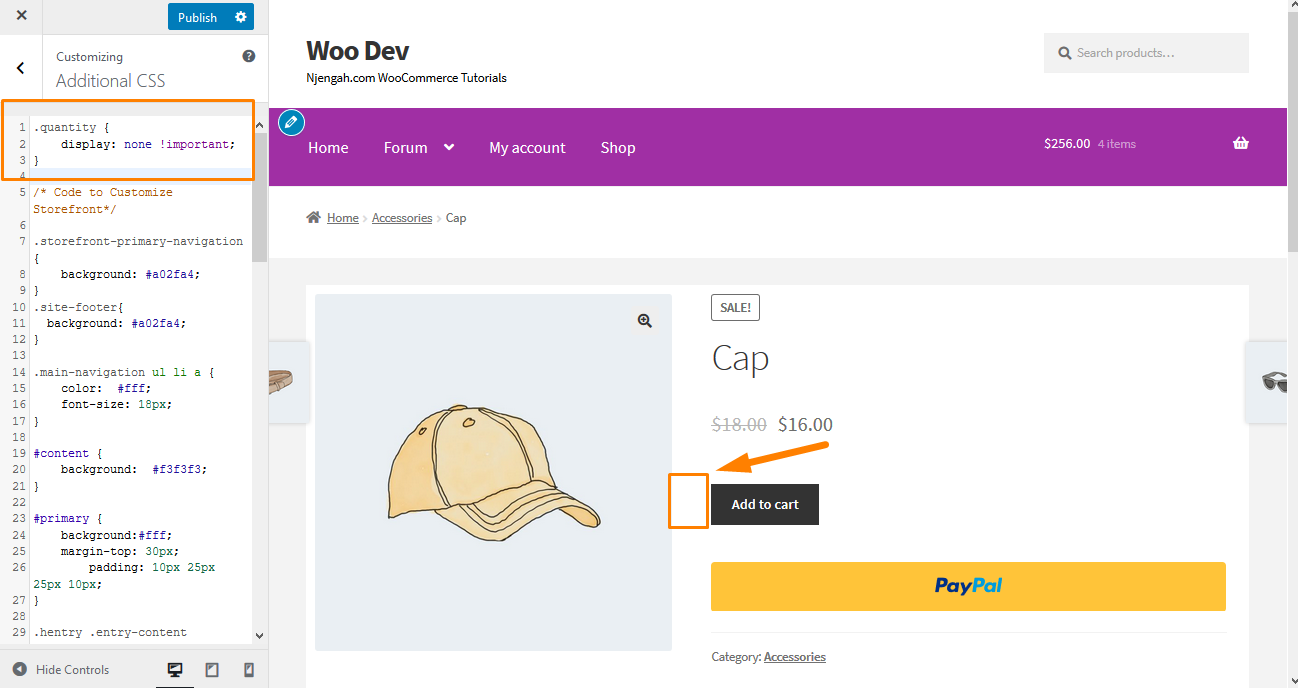Open publish settings gear

240,17
